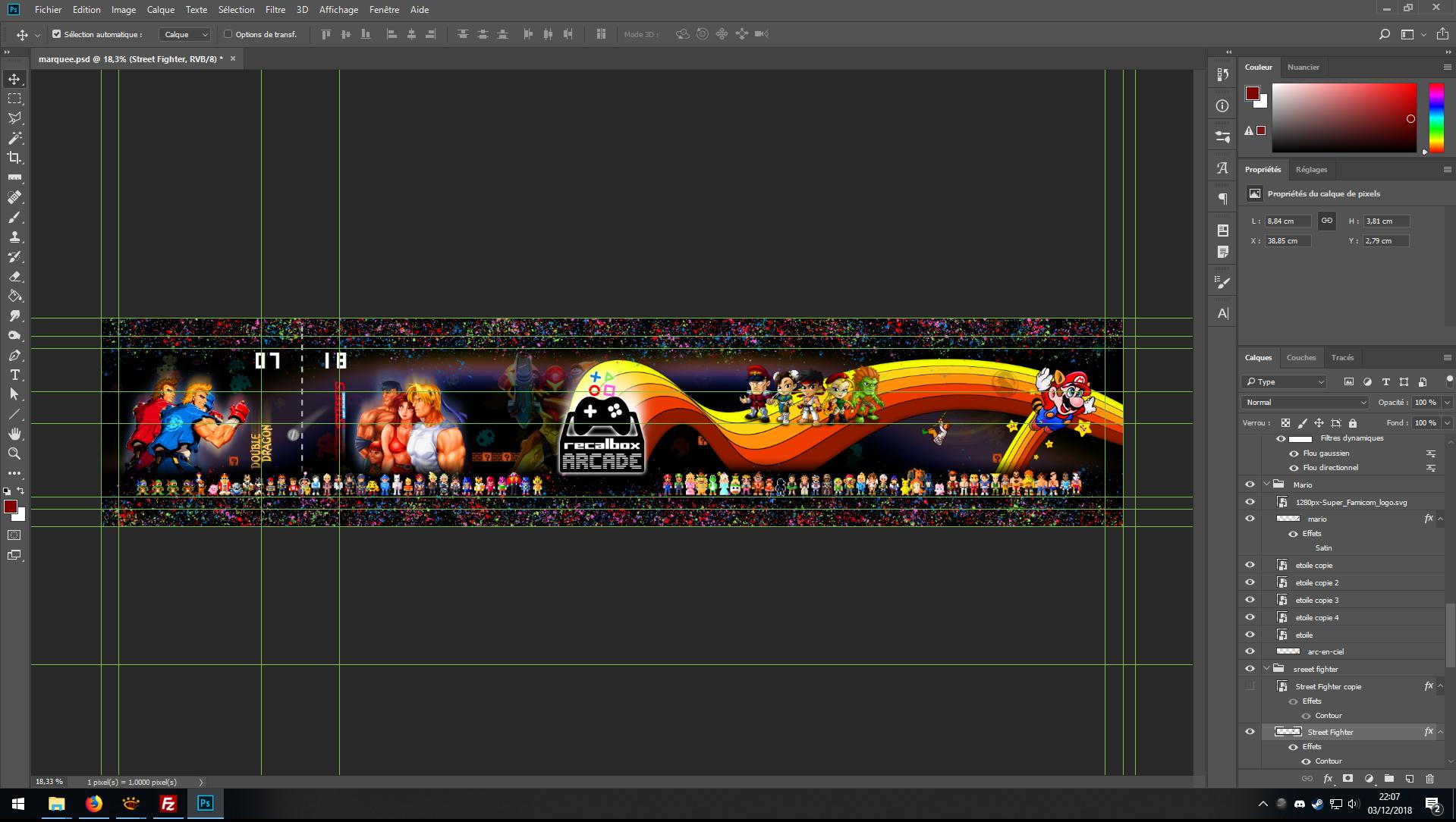Open the Opacité percentage dropdown arrow

click(x=1447, y=403)
